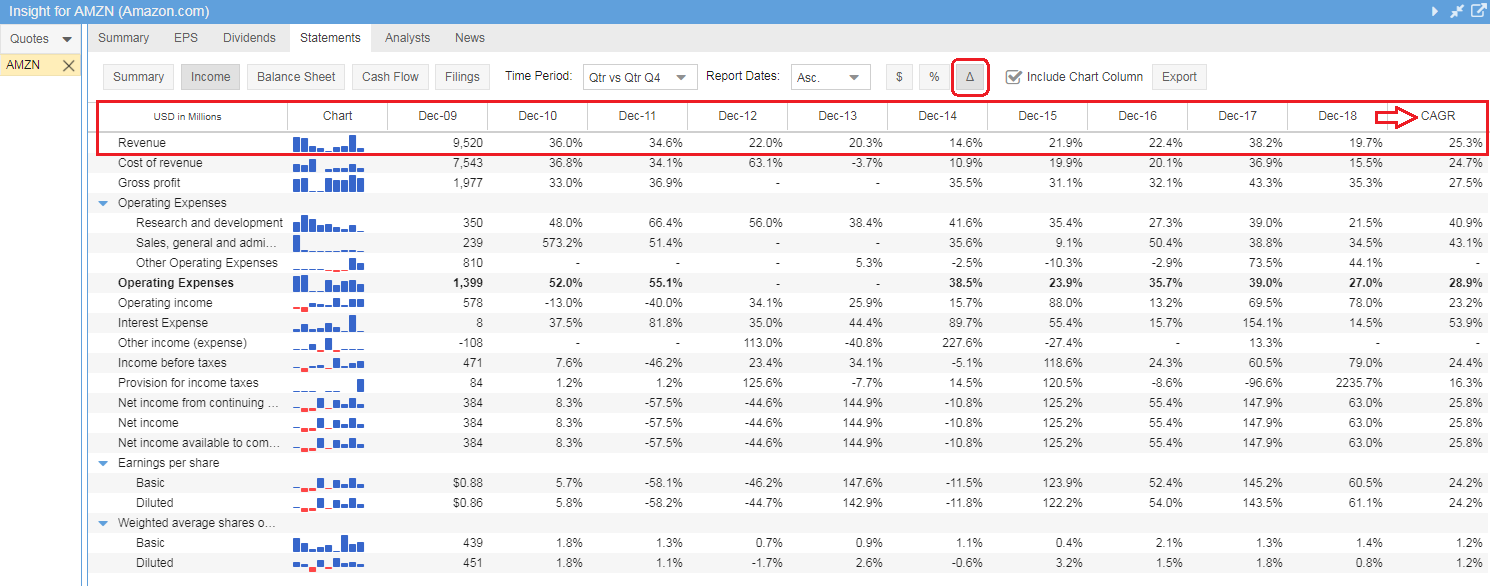
Task: Collapse the Operating Expenses section
Action: pos(103,203)
